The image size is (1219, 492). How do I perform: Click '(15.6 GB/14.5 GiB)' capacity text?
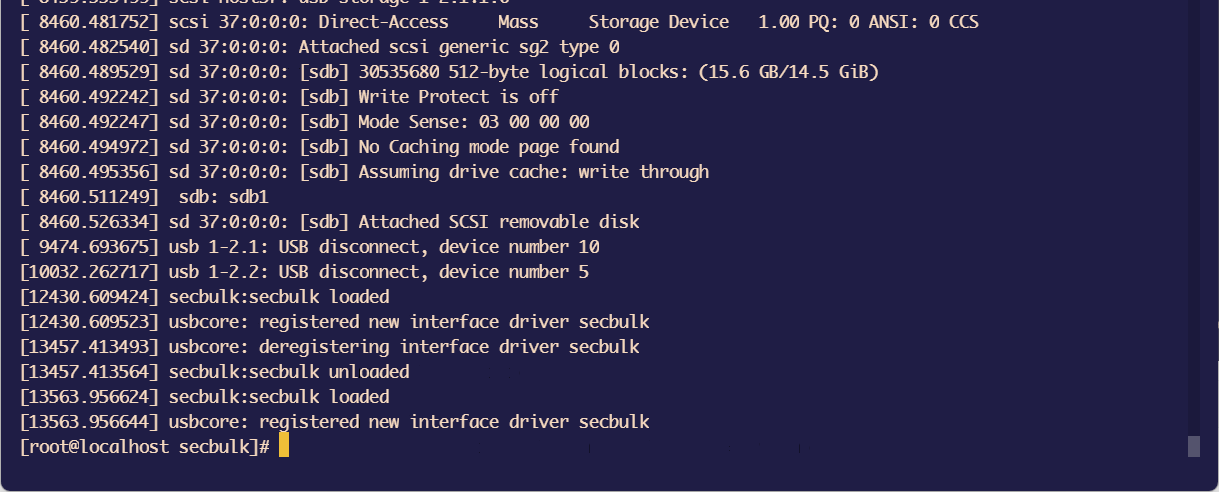coord(784,72)
